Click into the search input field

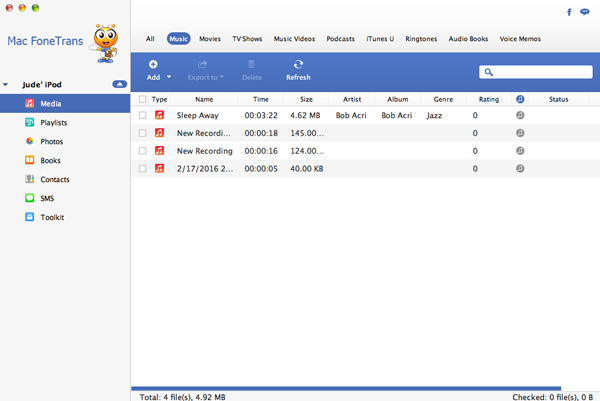pyautogui.click(x=536, y=72)
